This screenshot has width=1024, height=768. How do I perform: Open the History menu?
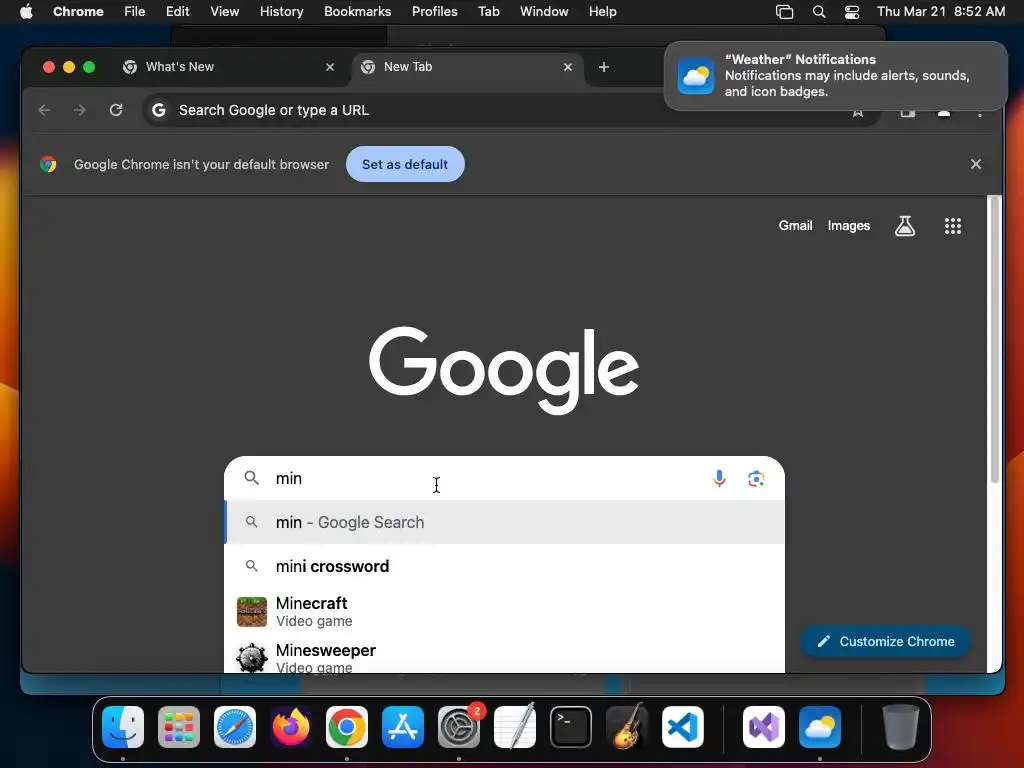[x=281, y=11]
